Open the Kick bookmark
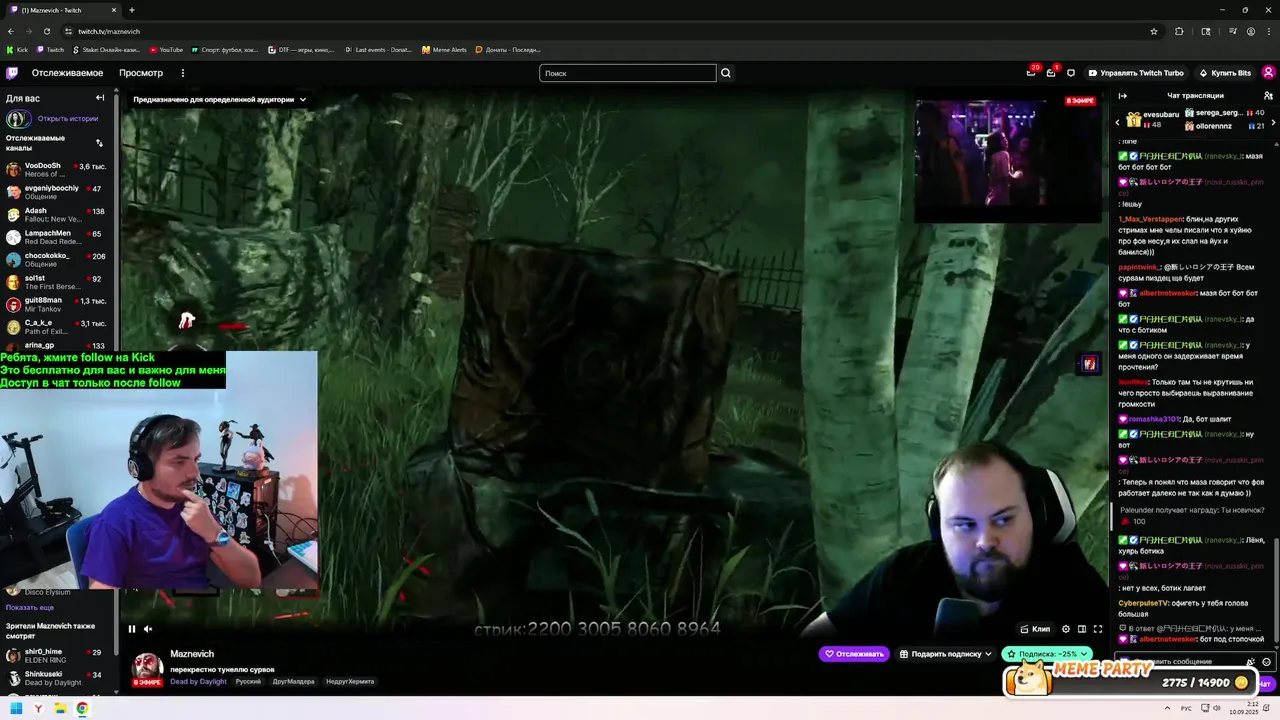Viewport: 1280px width, 720px height. (17, 49)
